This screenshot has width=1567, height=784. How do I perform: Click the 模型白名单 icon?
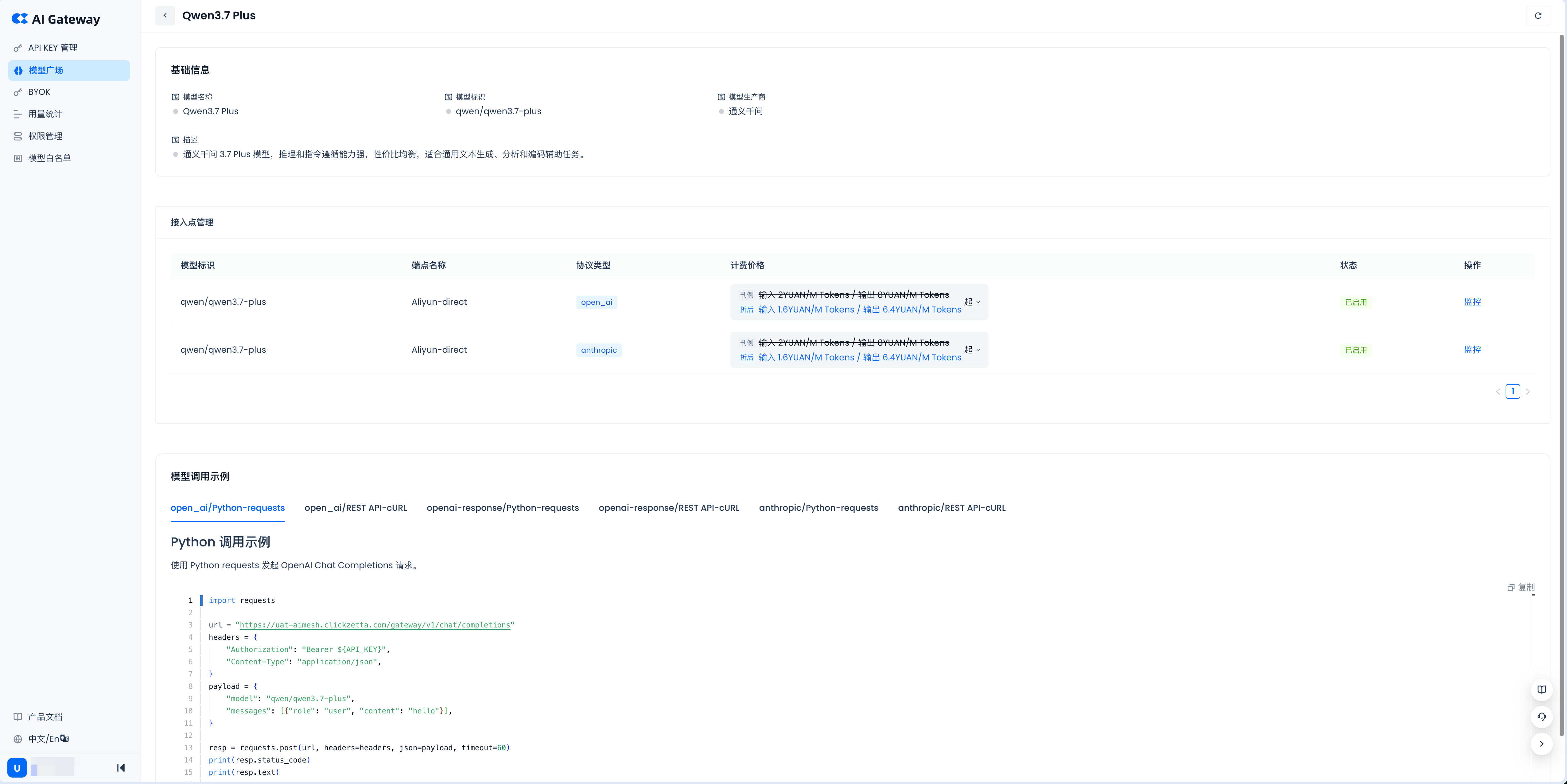pyautogui.click(x=17, y=158)
